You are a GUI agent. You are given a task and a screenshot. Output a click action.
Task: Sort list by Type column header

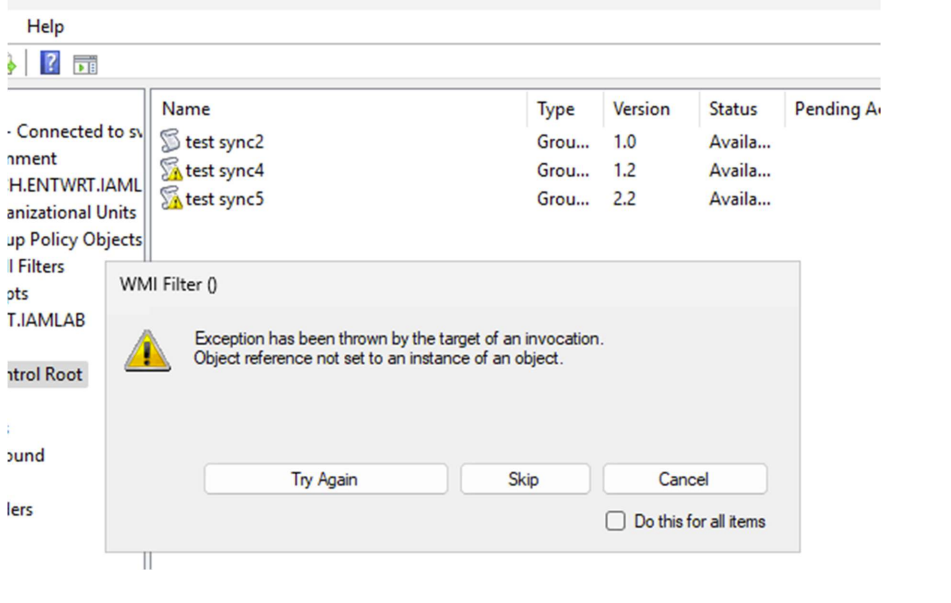[555, 109]
